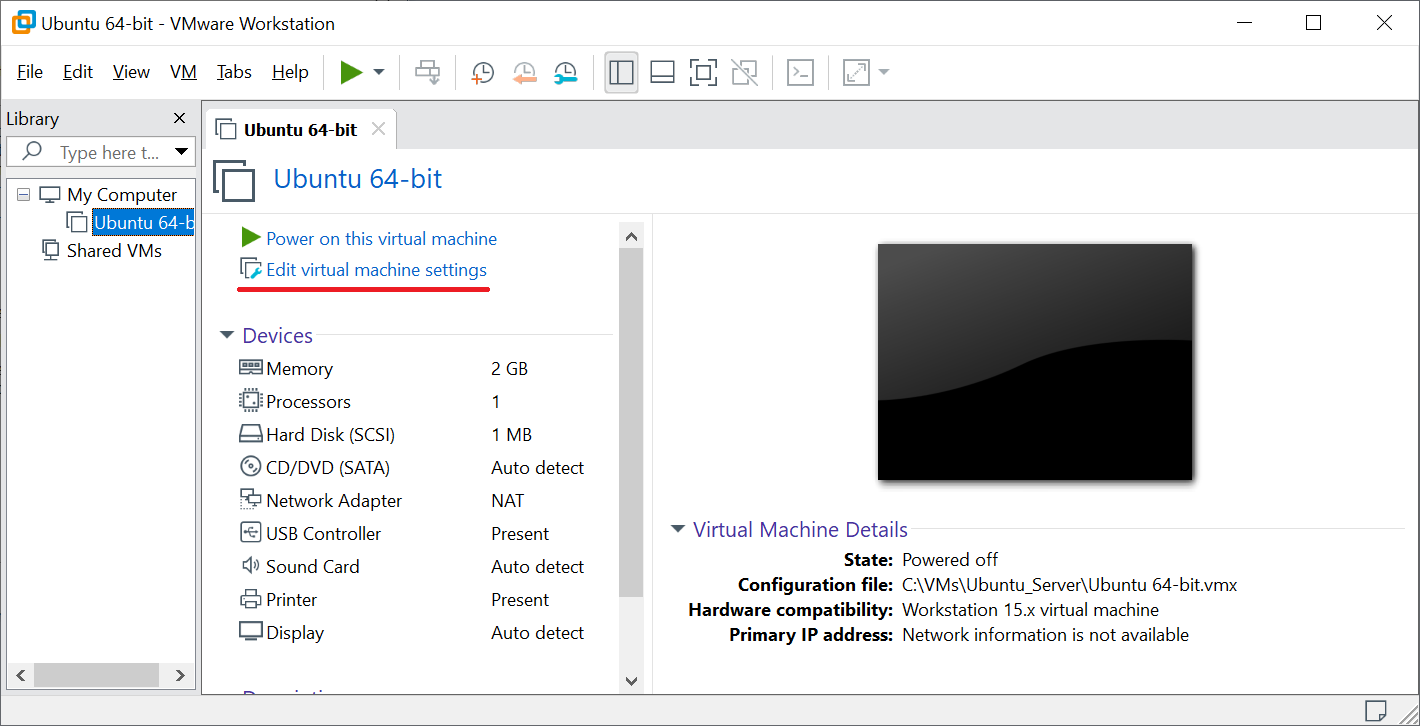Open the Edit menu
Viewport: 1420px width, 726px height.
(78, 72)
